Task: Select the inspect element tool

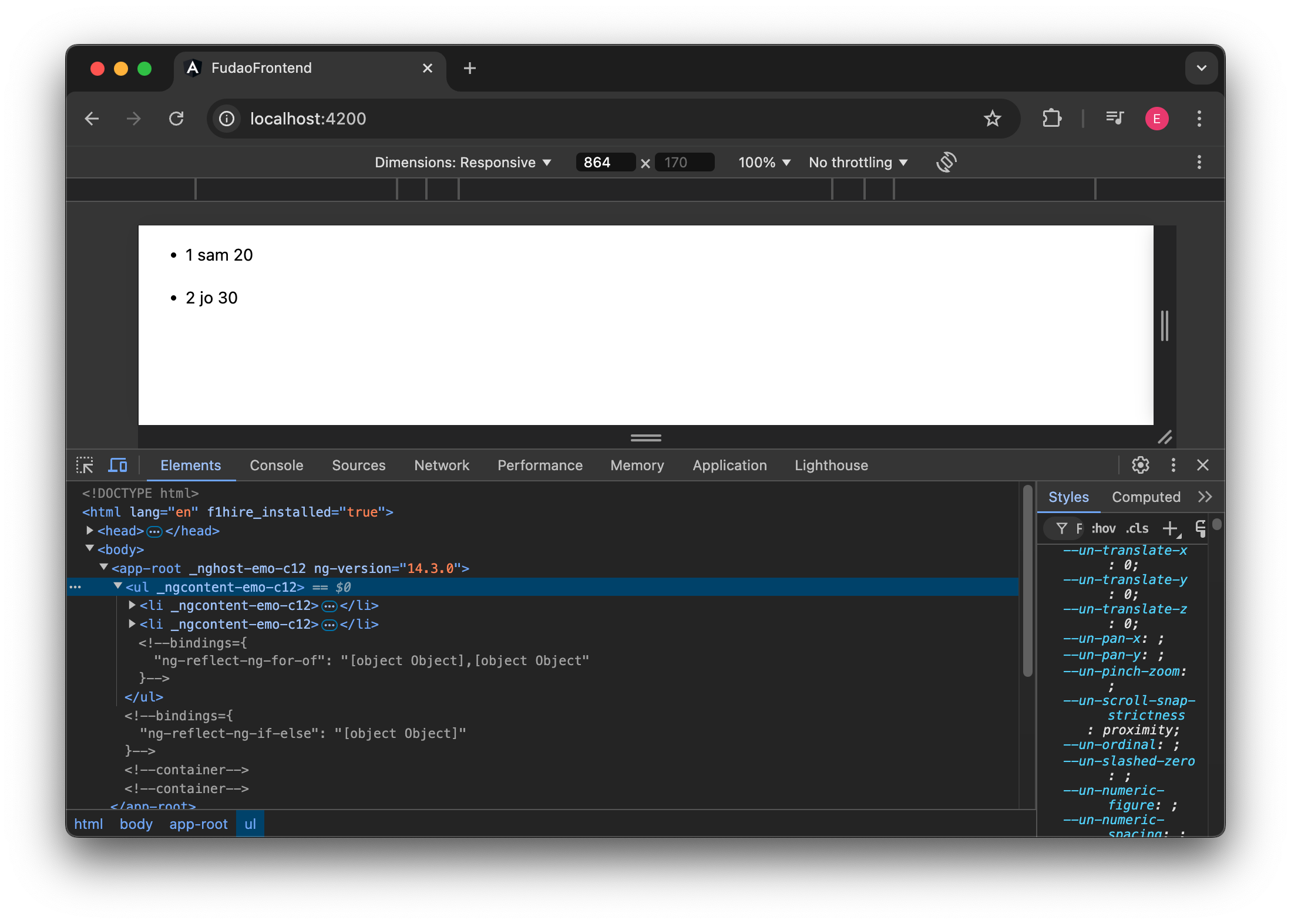Action: pos(85,465)
